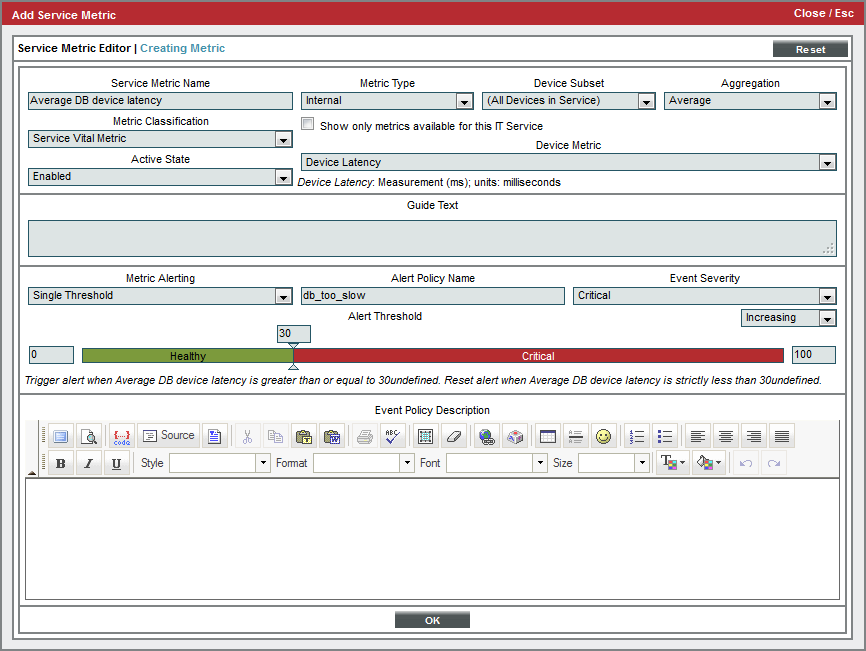Insert a horizontal rule
This screenshot has width=866, height=651.
coord(575,436)
